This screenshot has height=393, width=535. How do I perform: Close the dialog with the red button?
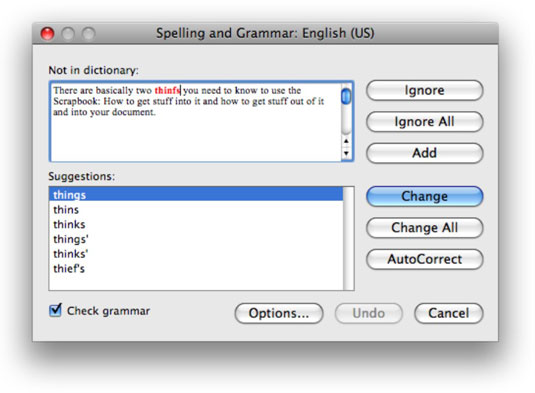coord(47,33)
